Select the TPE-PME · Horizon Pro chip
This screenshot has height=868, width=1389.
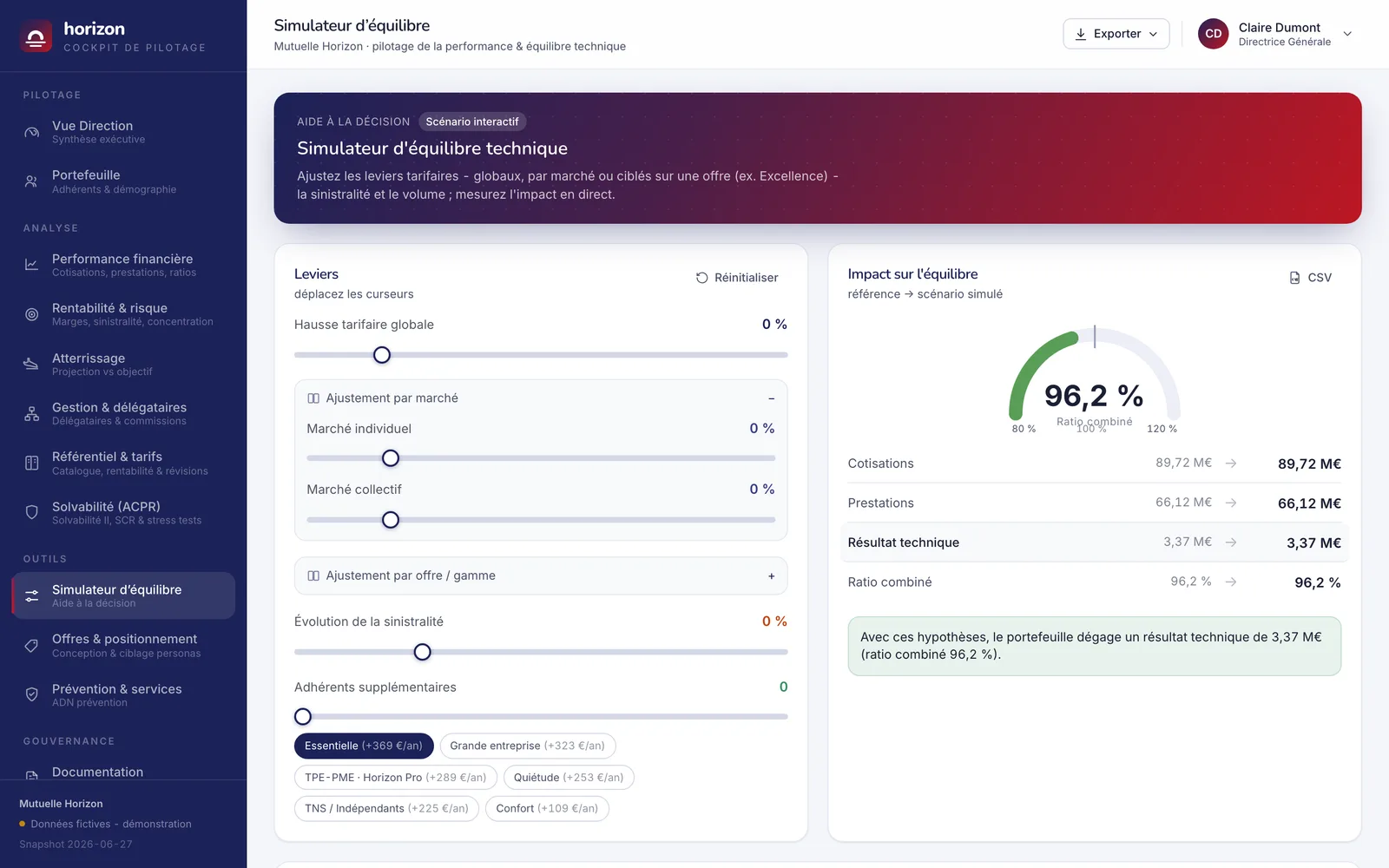[x=396, y=777]
